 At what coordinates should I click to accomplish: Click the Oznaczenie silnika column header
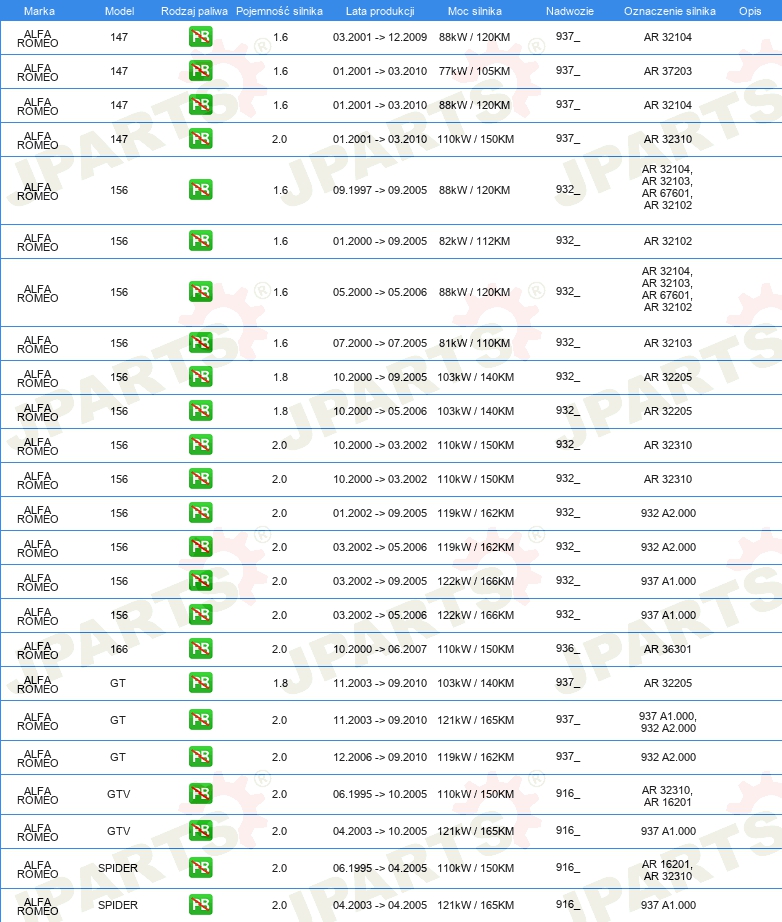(x=670, y=11)
